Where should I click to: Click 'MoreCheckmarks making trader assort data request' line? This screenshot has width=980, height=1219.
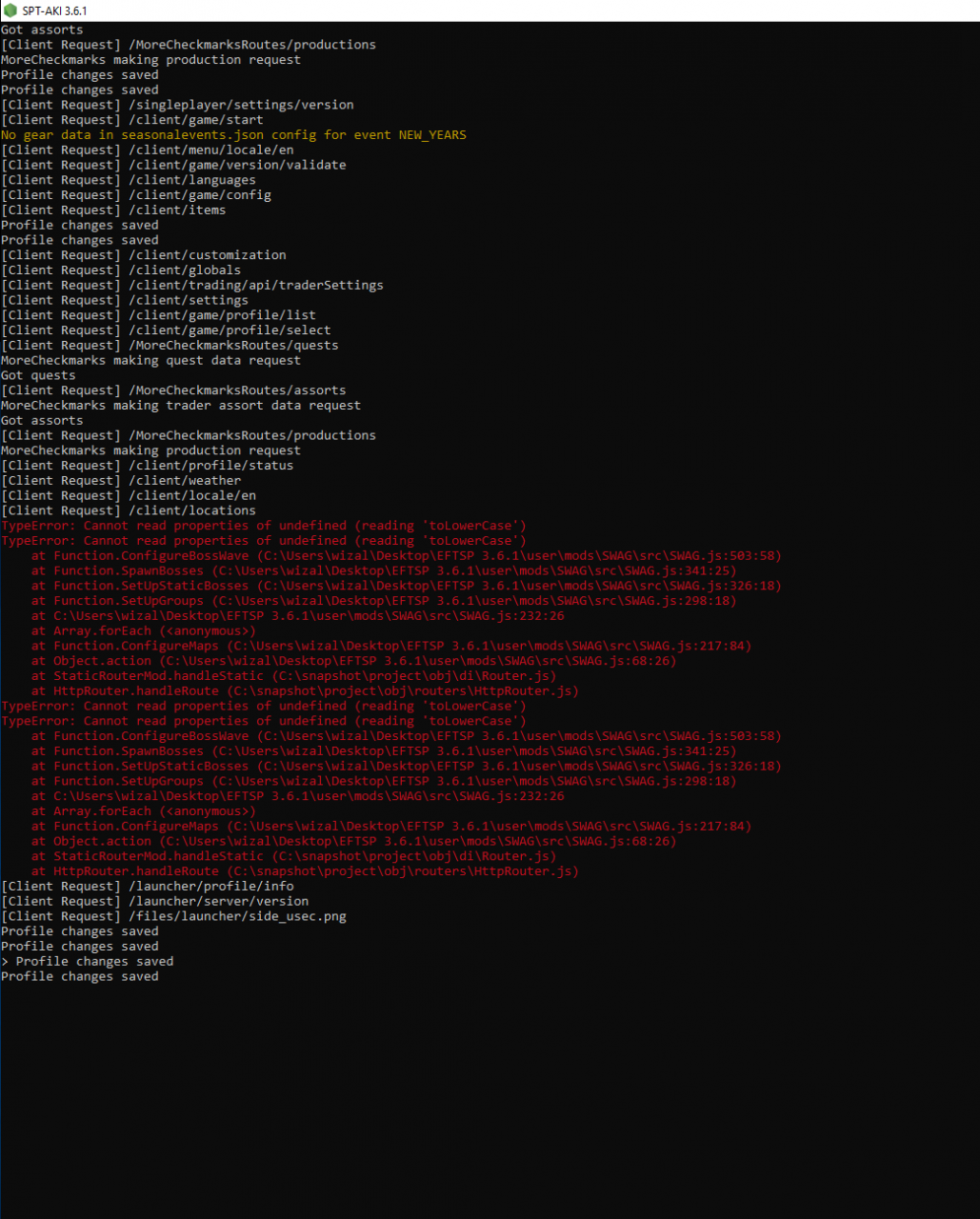pyautogui.click(x=181, y=406)
